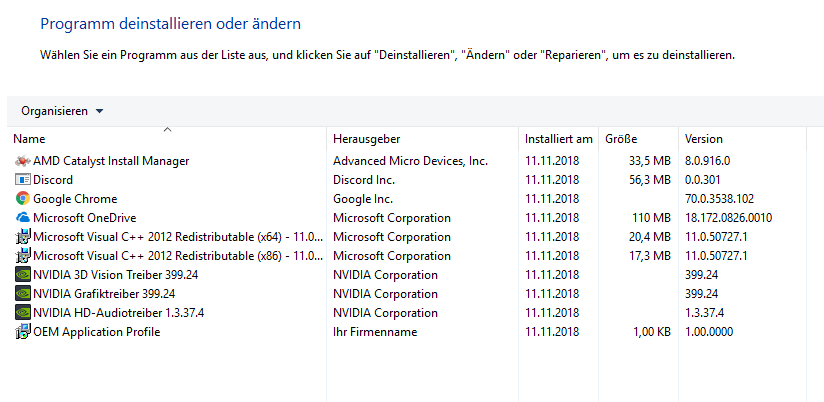Click size value 17,3 MB
The width and height of the screenshot is (824, 402).
pos(650,256)
